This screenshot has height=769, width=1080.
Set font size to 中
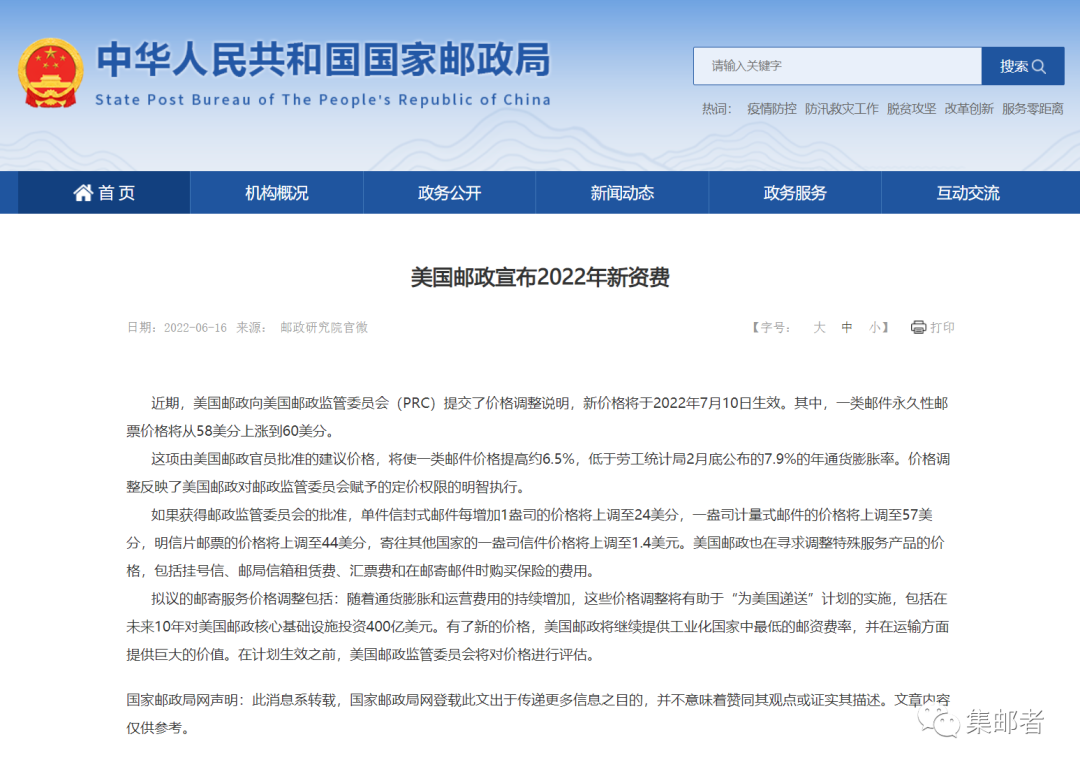pyautogui.click(x=847, y=327)
